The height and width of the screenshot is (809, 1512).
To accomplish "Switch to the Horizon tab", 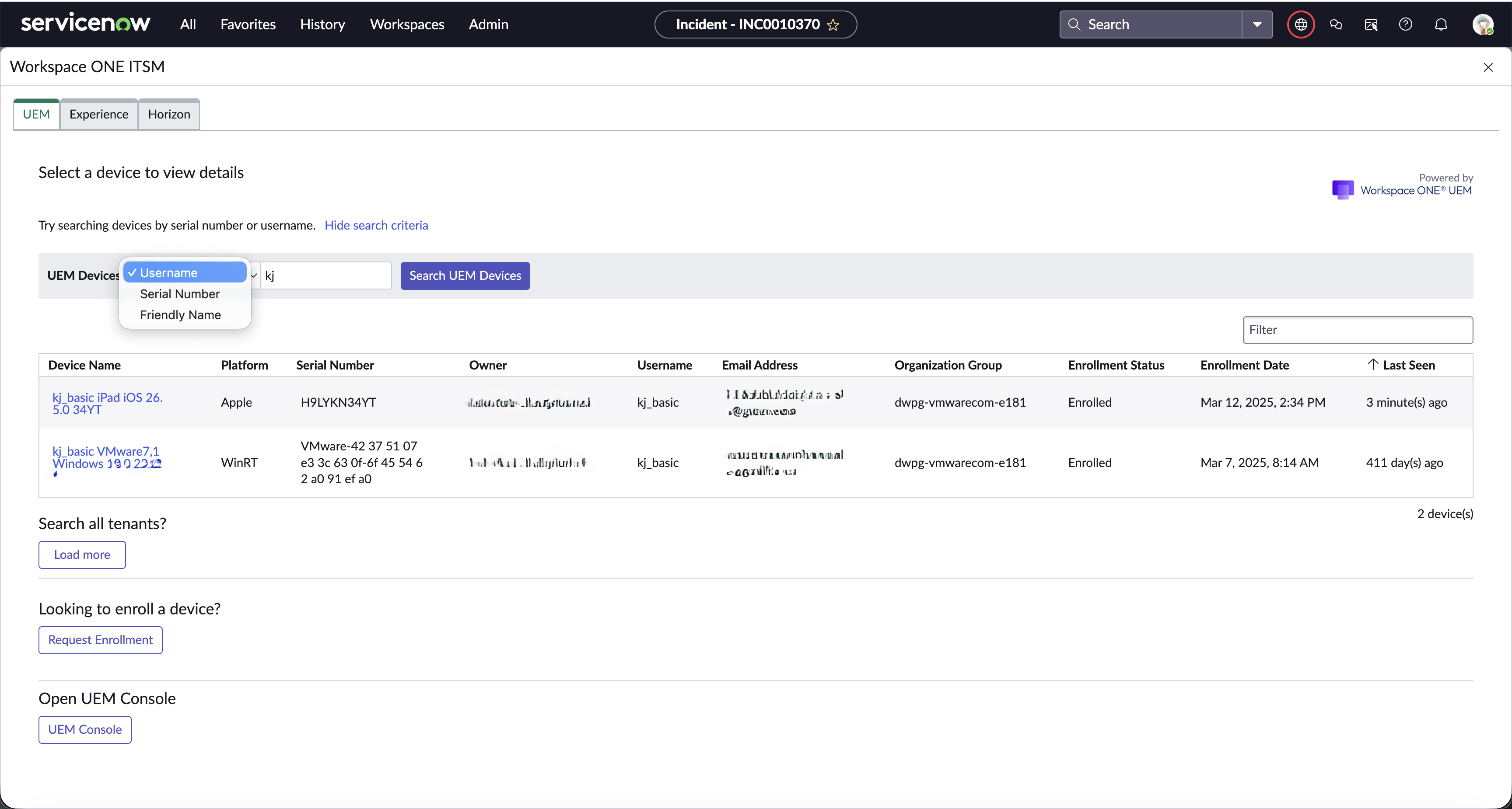I will [169, 114].
